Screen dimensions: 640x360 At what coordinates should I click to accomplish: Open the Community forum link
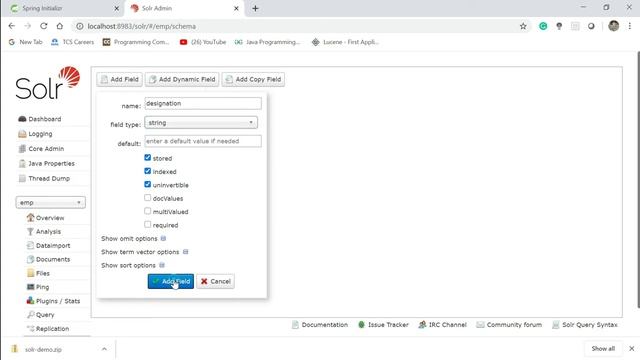[509, 325]
